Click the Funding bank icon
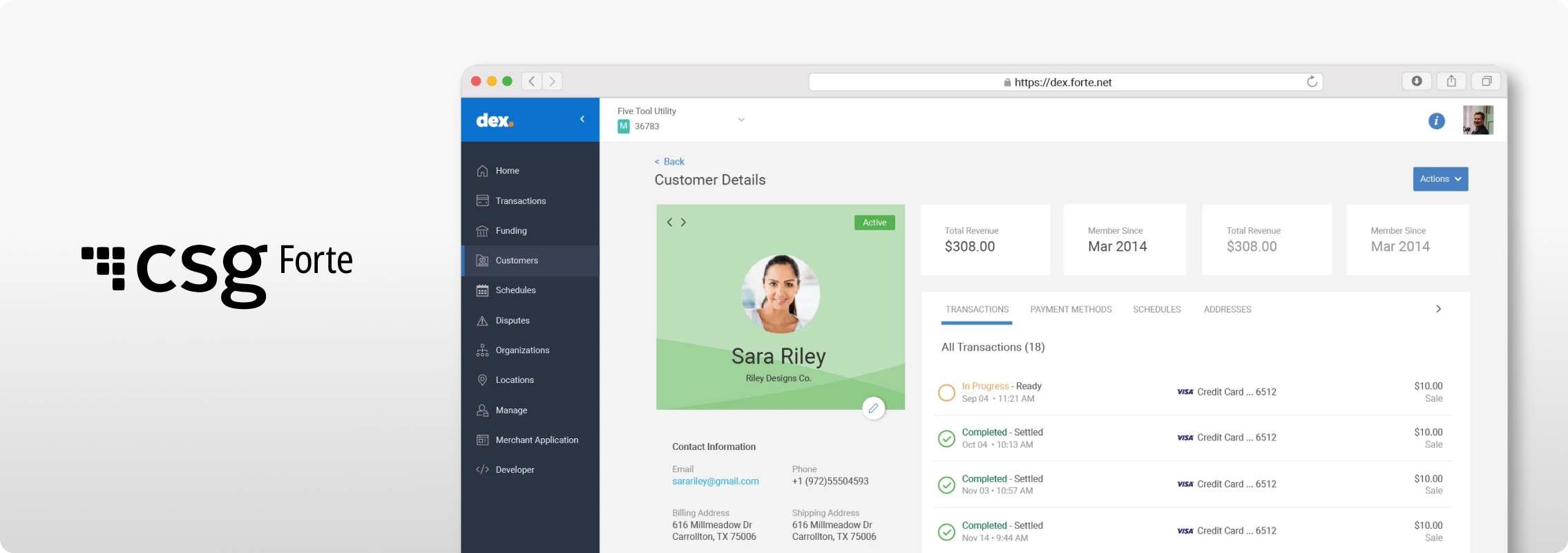1568x553 pixels. [x=483, y=231]
